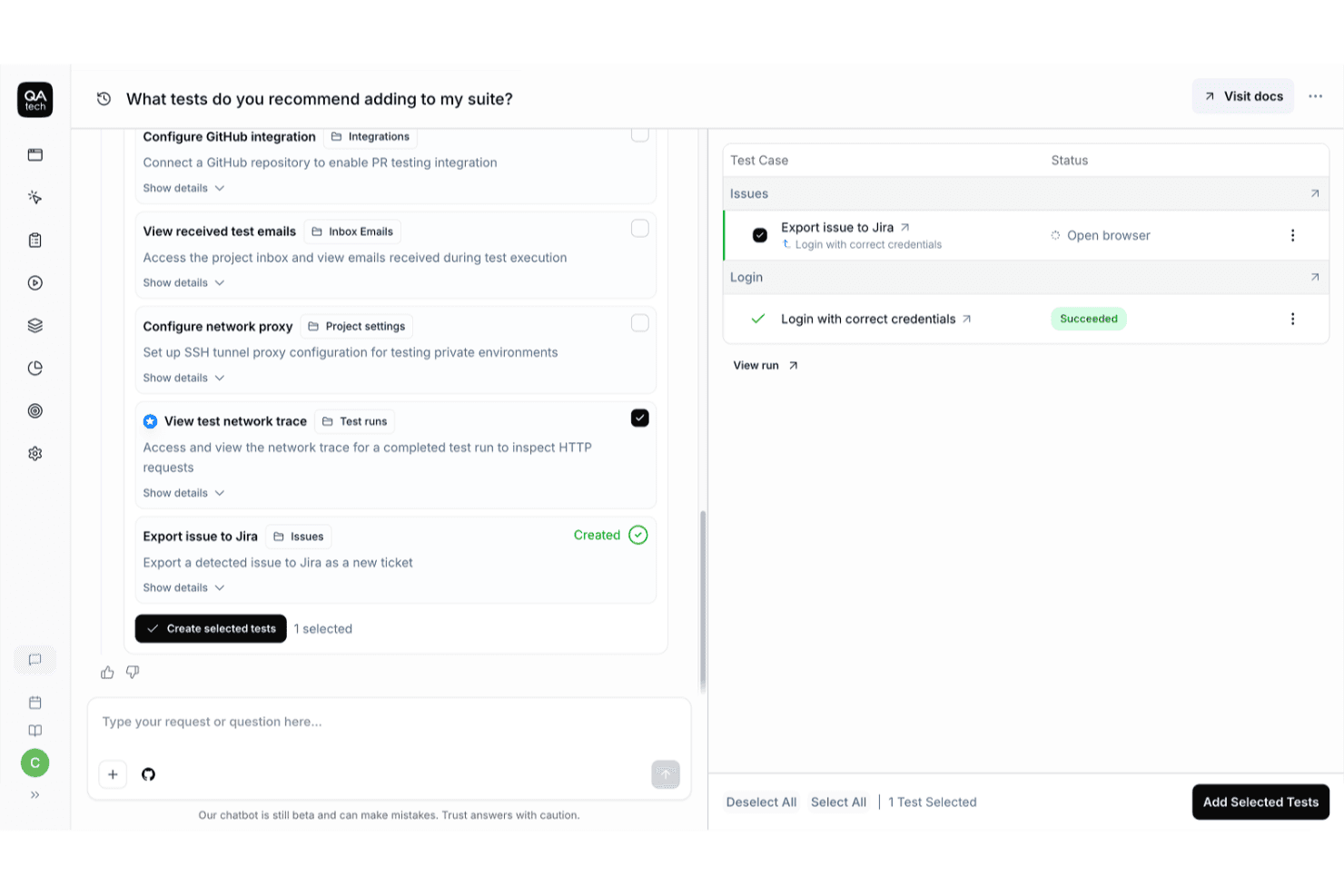Expand Show details under Configure GitHub integration
Image resolution: width=1344 pixels, height=896 pixels.
point(183,188)
